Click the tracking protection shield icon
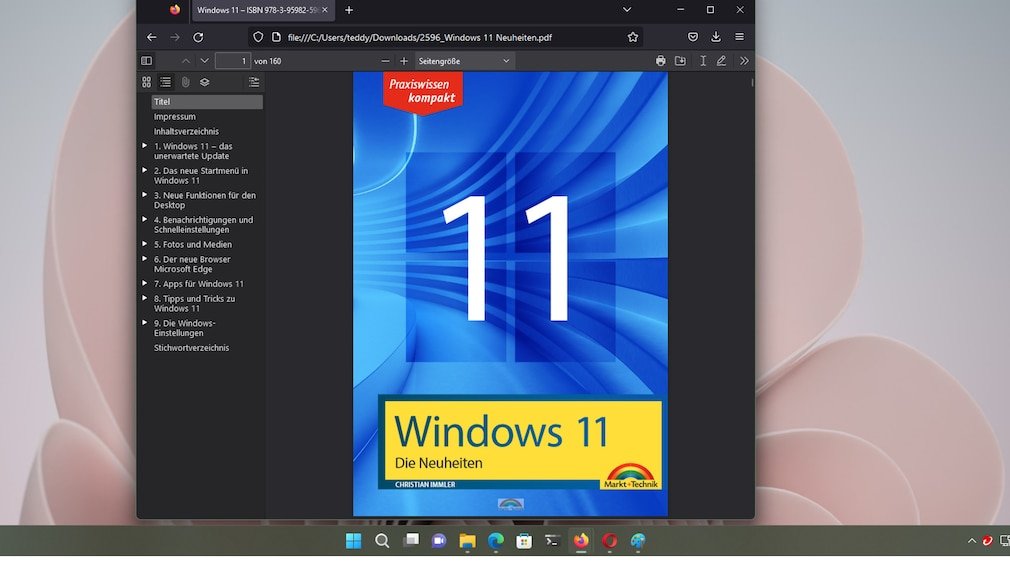The height and width of the screenshot is (568, 1010). point(258,37)
